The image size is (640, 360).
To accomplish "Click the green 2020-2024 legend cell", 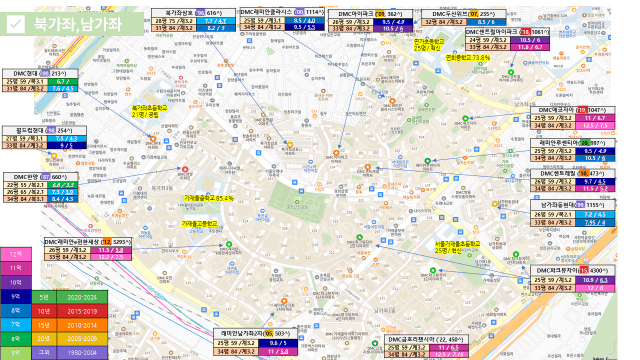I will coord(82,298).
